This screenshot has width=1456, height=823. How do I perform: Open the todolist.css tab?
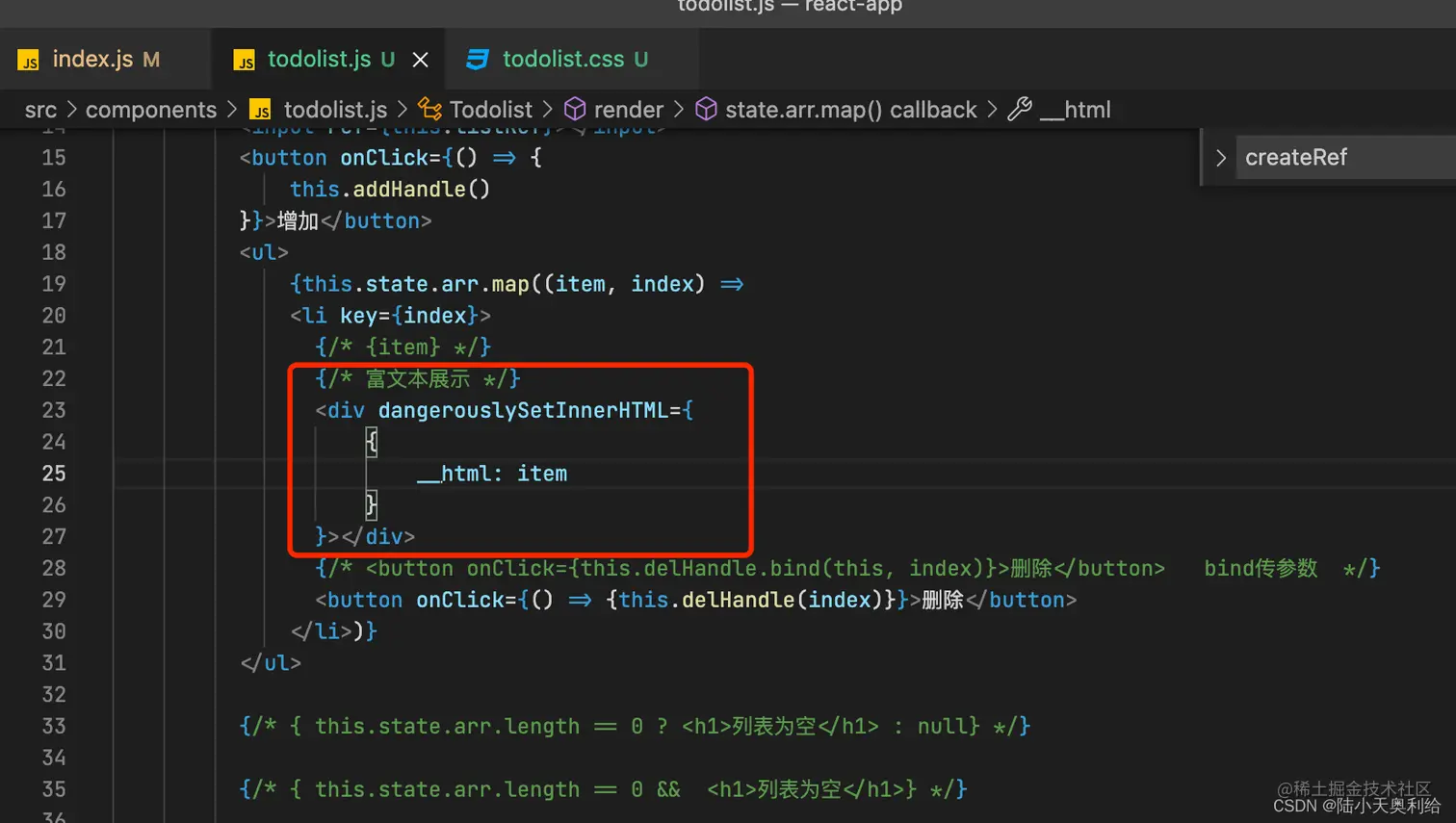point(574,60)
